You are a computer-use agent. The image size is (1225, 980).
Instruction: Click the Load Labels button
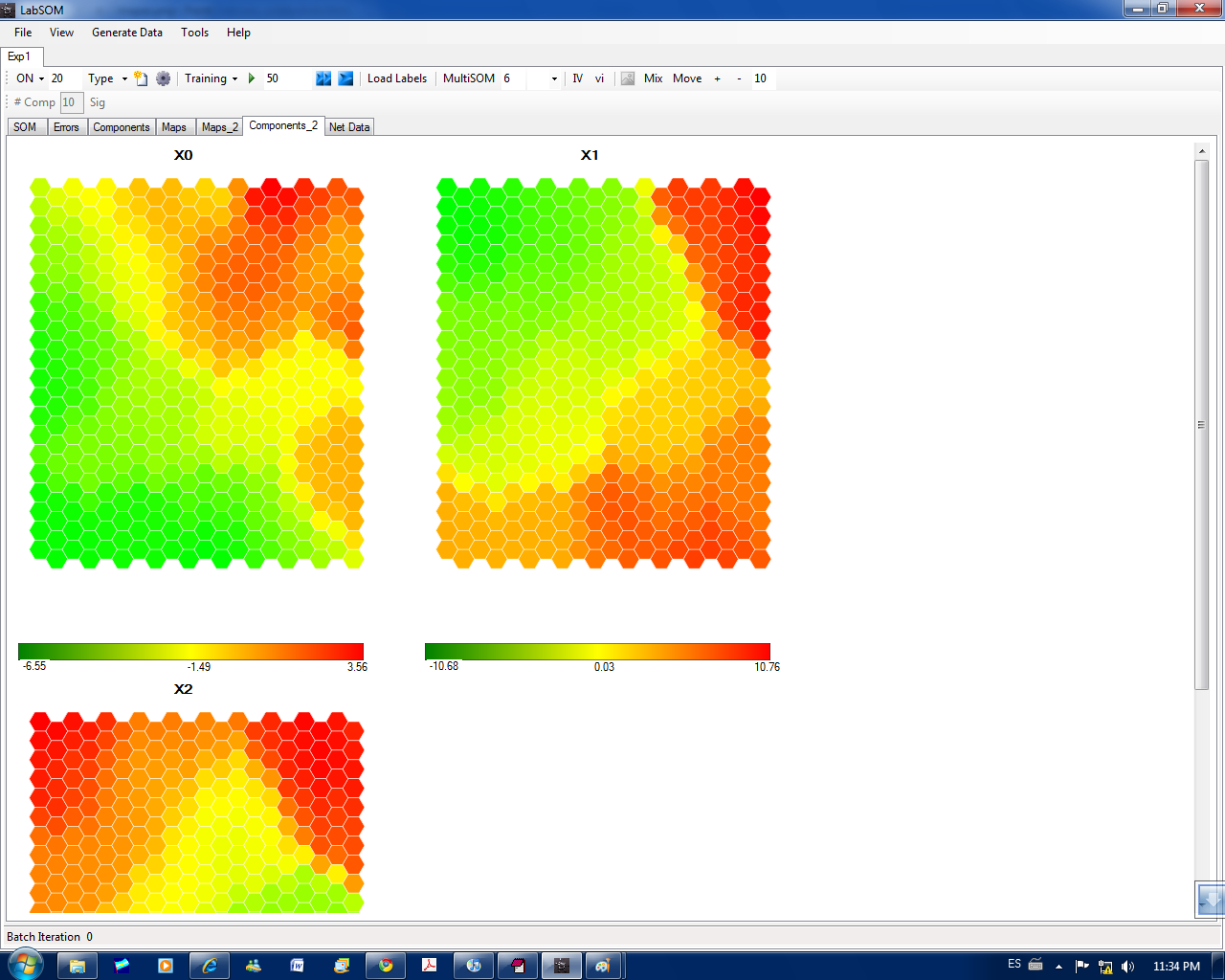pyautogui.click(x=397, y=78)
